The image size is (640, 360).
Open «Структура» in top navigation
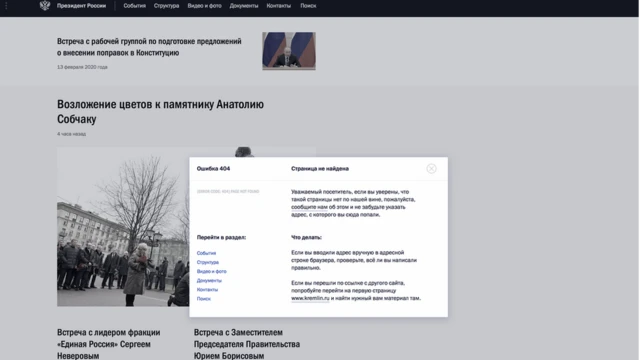tap(167, 6)
